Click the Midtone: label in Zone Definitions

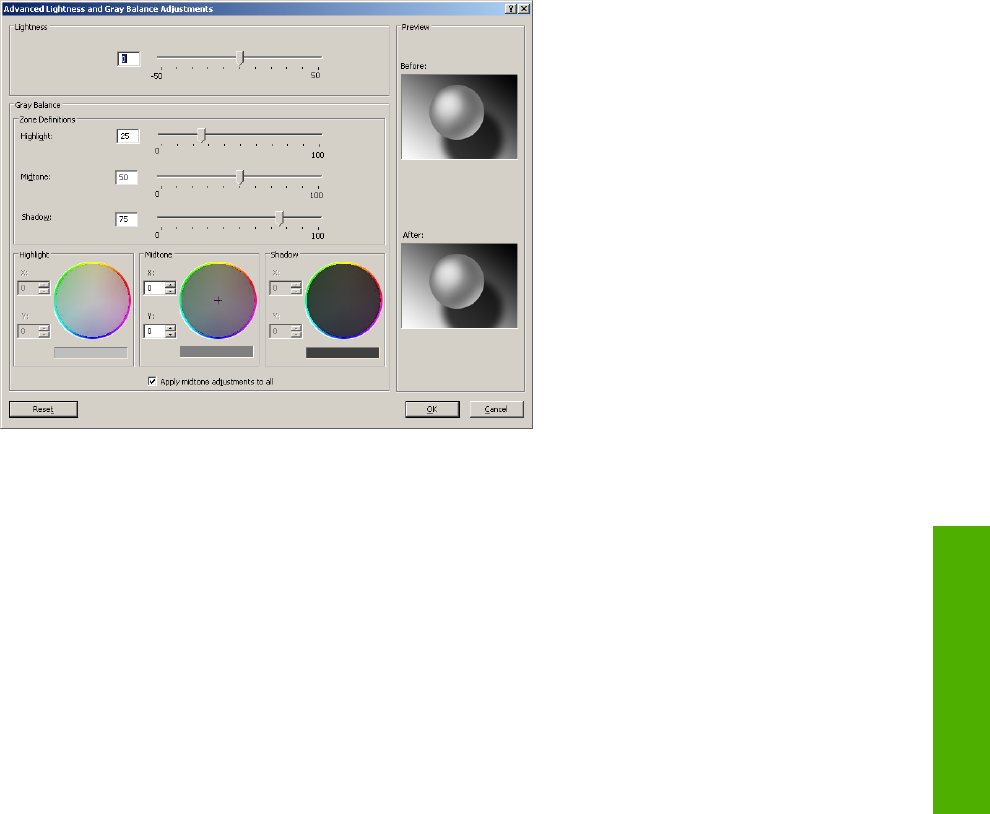(35, 177)
